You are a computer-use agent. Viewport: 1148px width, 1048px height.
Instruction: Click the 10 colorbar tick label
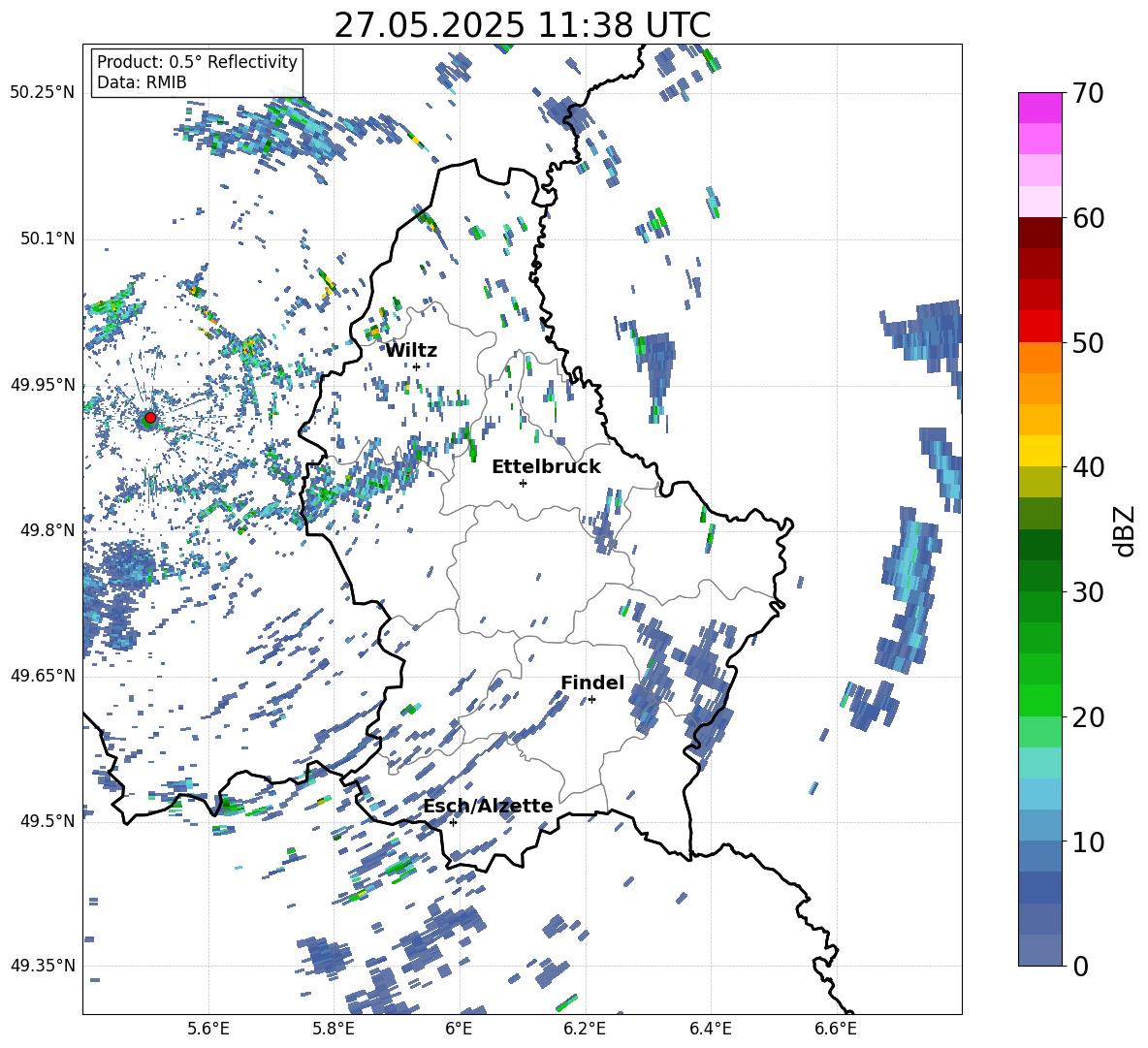click(1087, 842)
